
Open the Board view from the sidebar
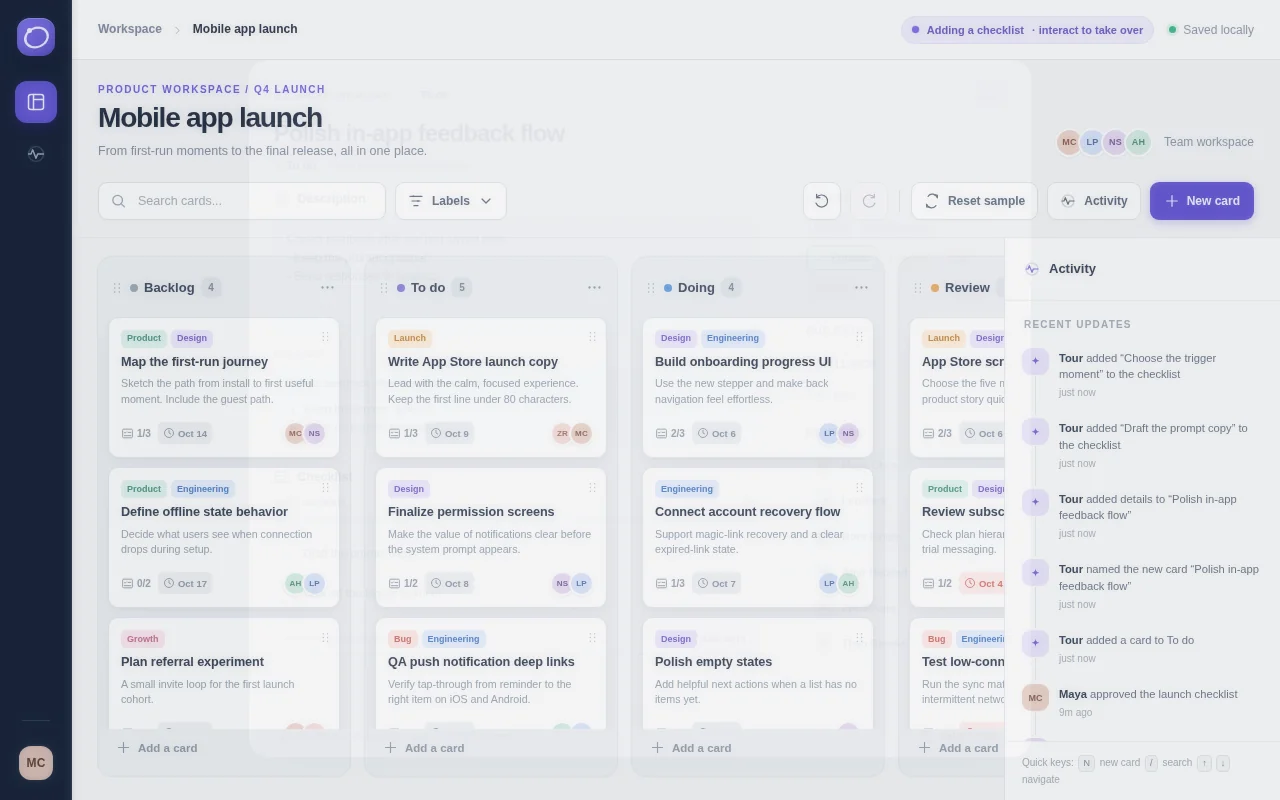point(36,102)
